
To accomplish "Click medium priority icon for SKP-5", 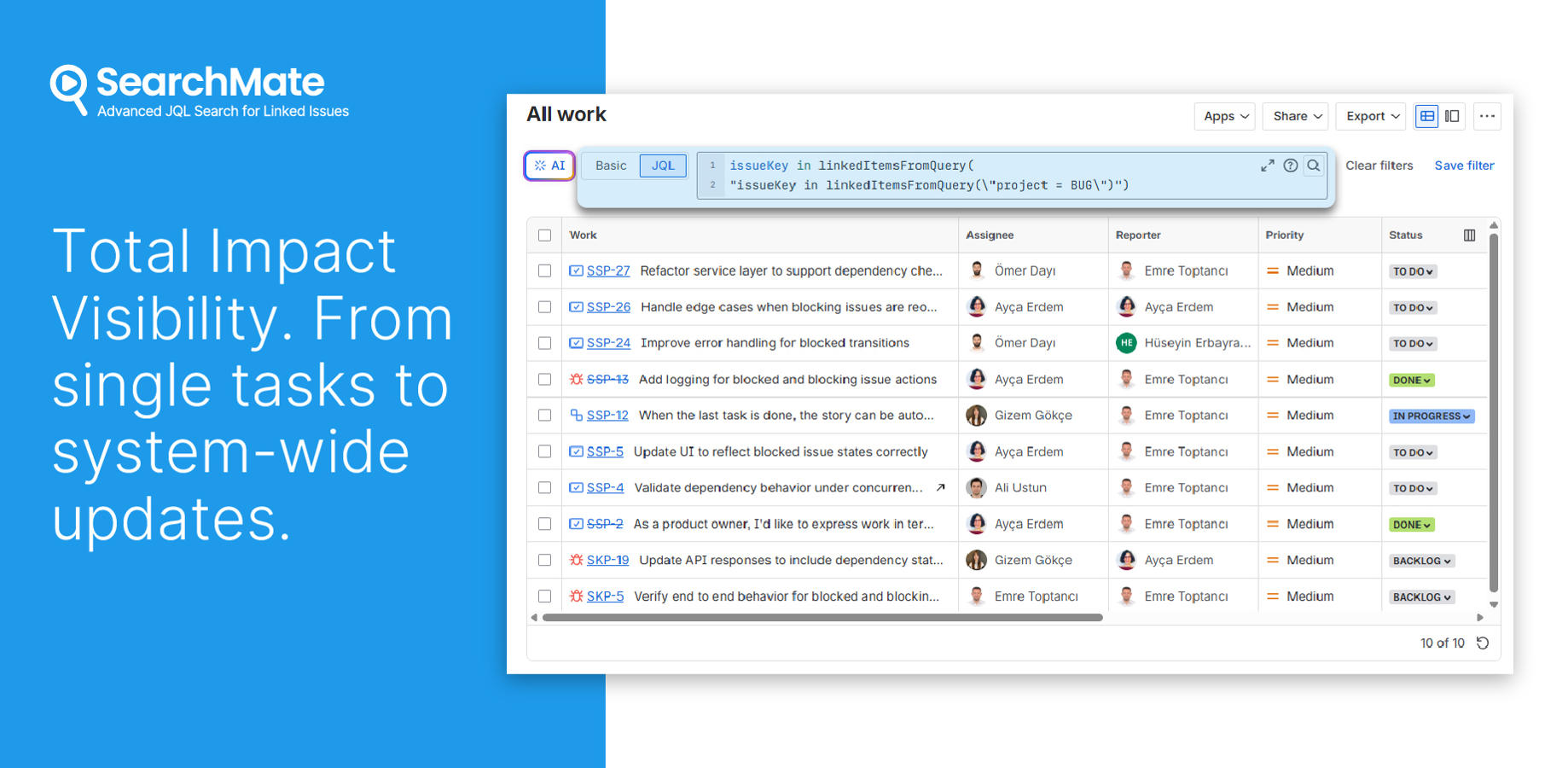I will click(x=1273, y=596).
